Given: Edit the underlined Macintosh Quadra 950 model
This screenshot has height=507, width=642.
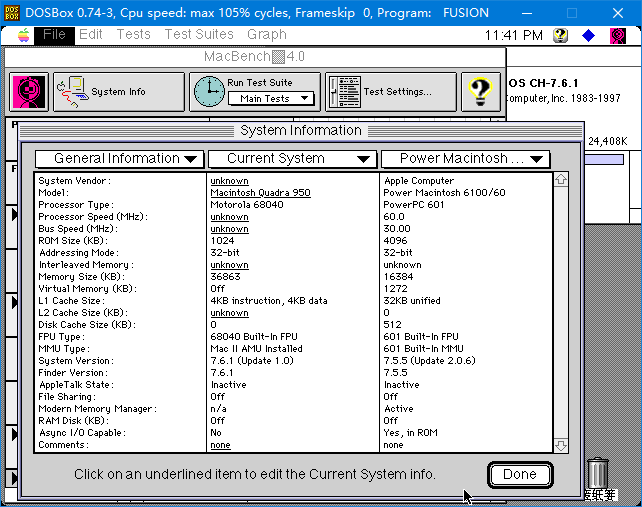Looking at the screenshot, I should pos(260,193).
